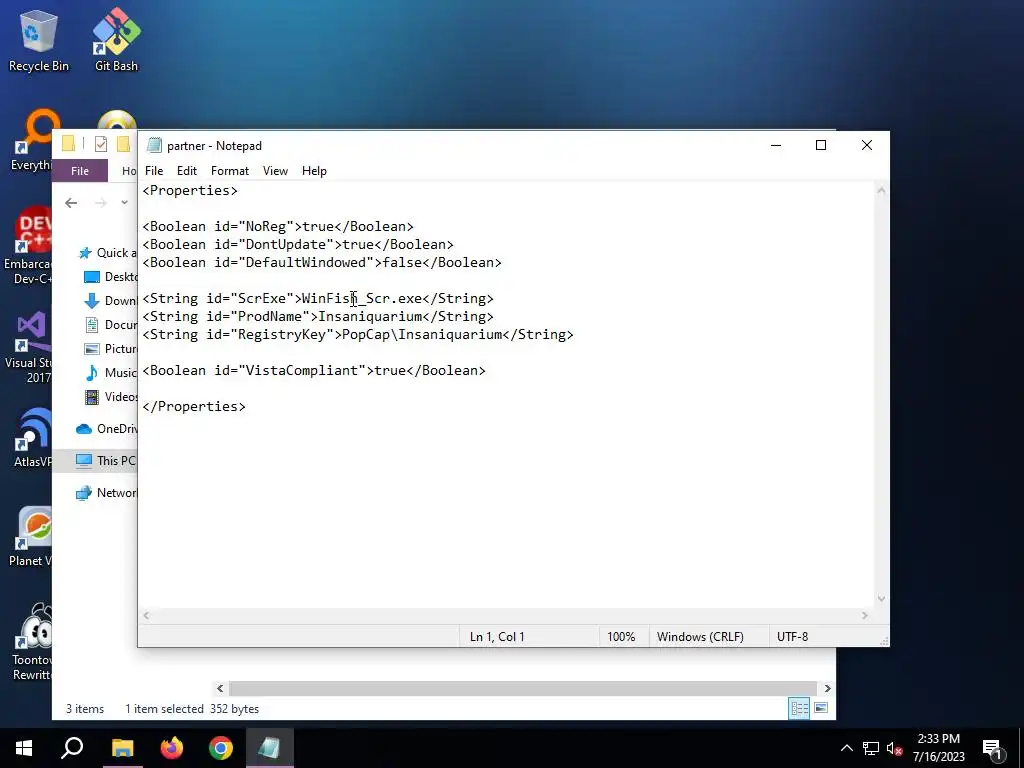Go forward in File Explorer
This screenshot has width=1024, height=768.
[100, 202]
